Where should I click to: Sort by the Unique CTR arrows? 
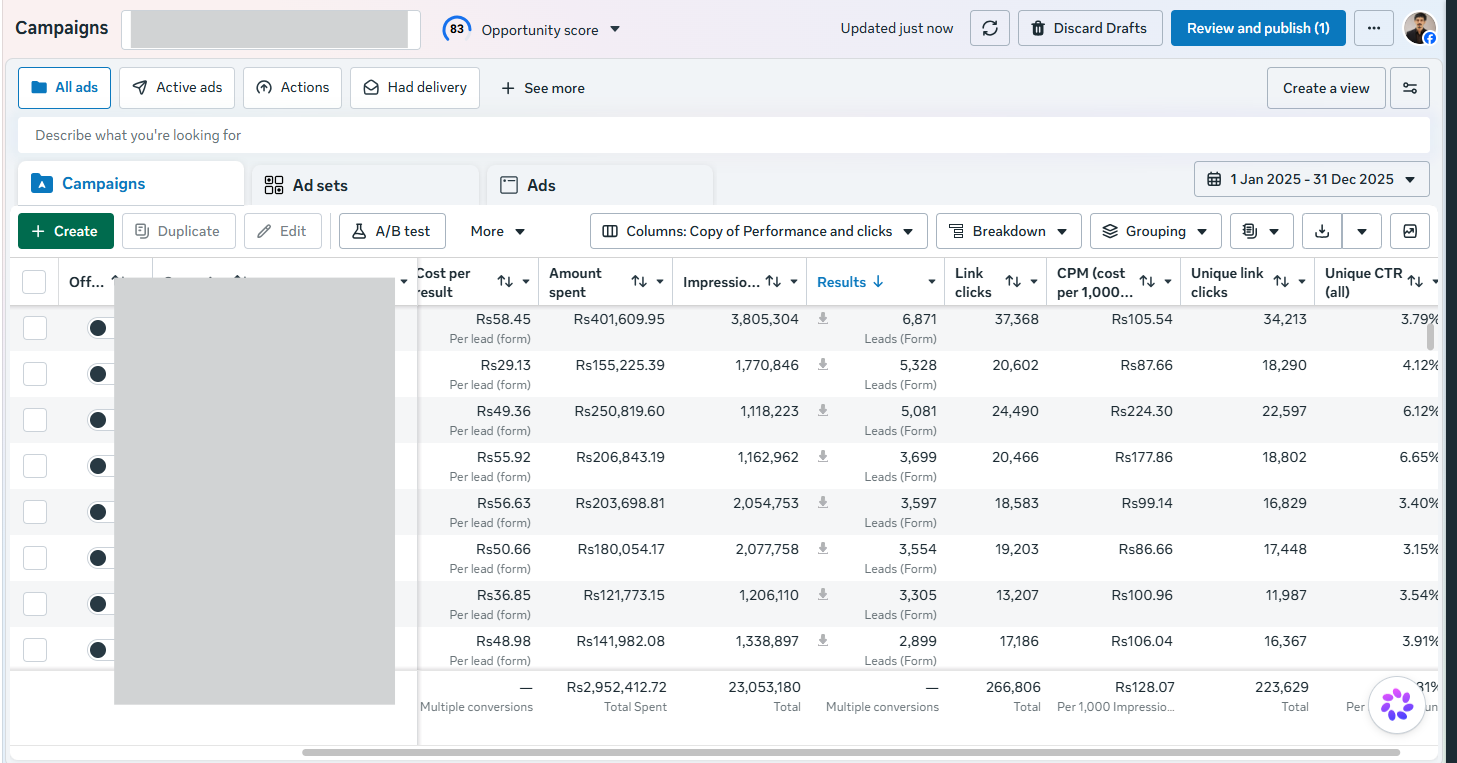(1415, 282)
